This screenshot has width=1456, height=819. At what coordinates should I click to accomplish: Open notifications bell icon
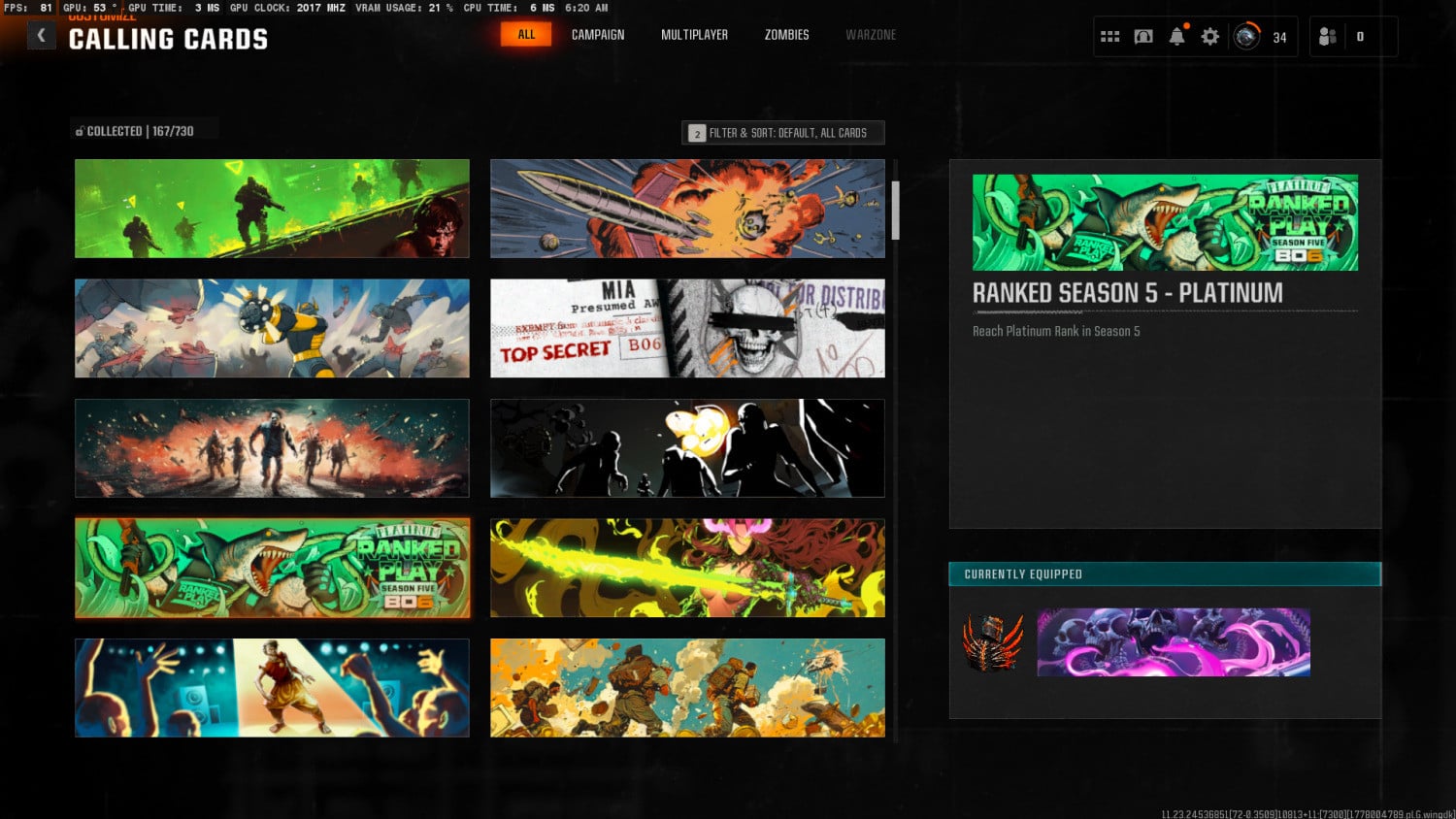click(x=1176, y=36)
